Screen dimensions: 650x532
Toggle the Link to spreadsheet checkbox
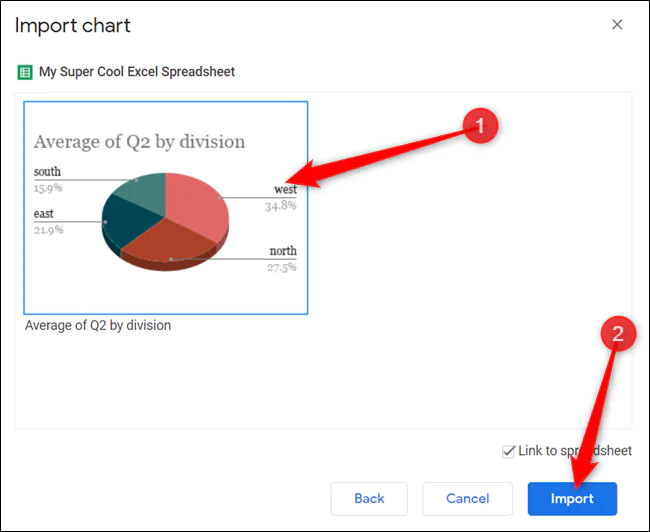(509, 451)
